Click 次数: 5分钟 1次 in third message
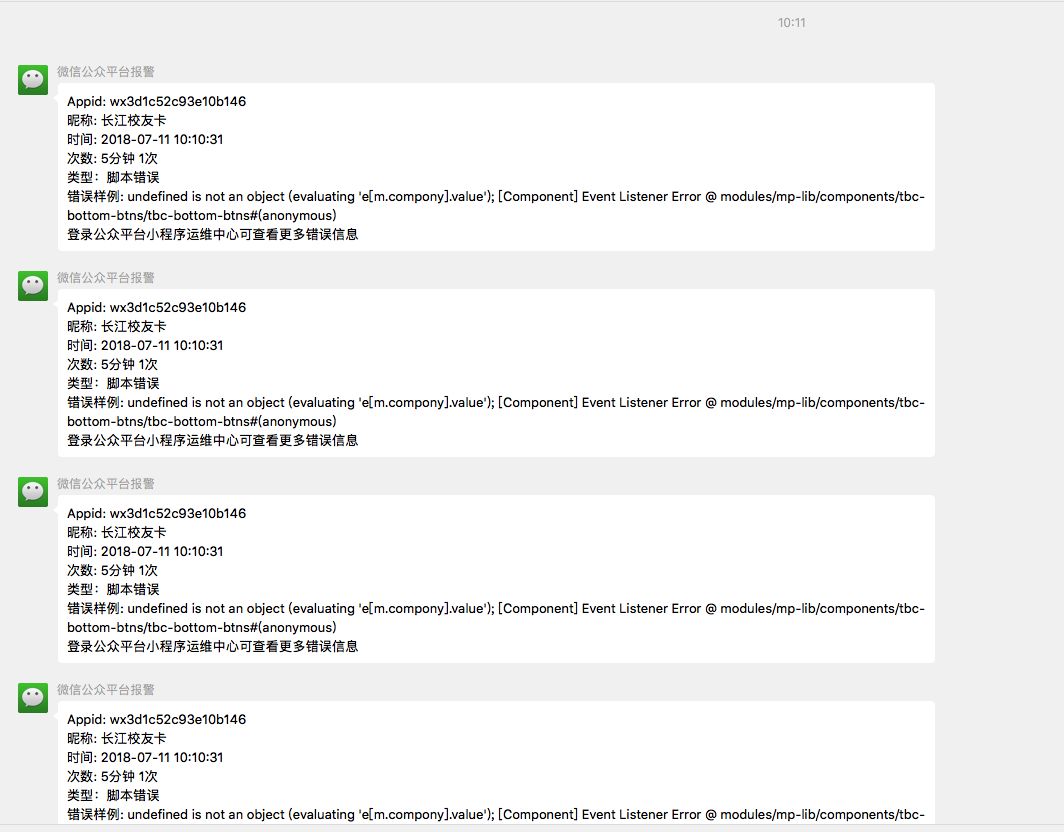Screen dimensions: 1064x832 [113, 570]
